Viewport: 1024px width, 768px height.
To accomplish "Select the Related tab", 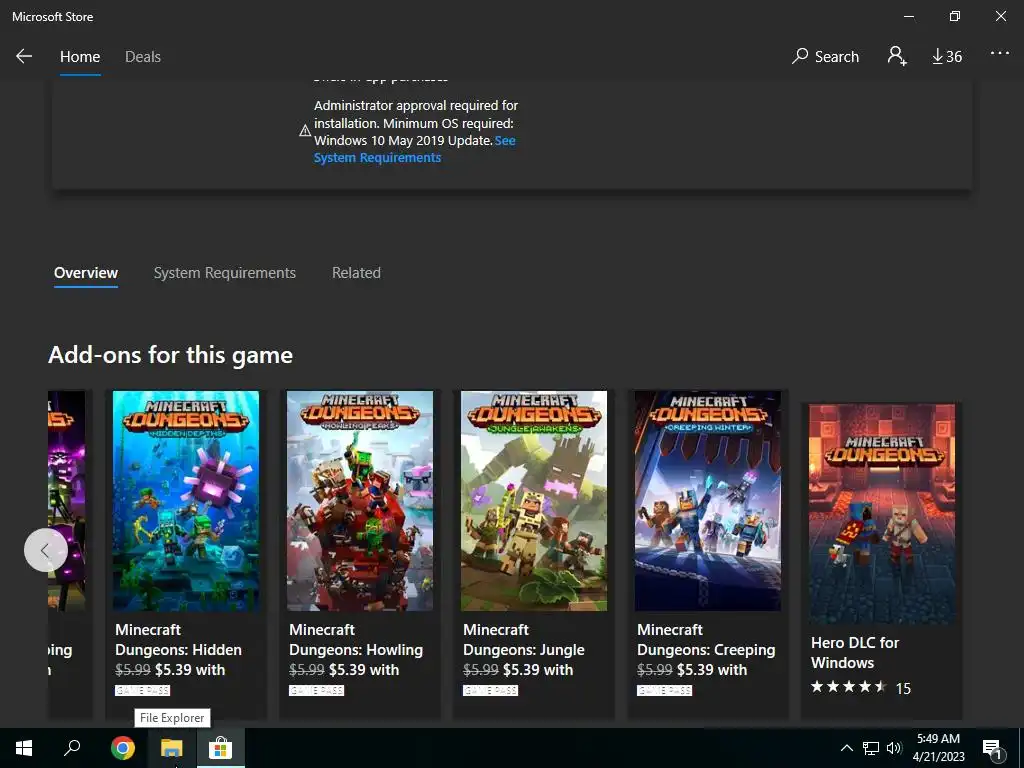I will point(356,273).
